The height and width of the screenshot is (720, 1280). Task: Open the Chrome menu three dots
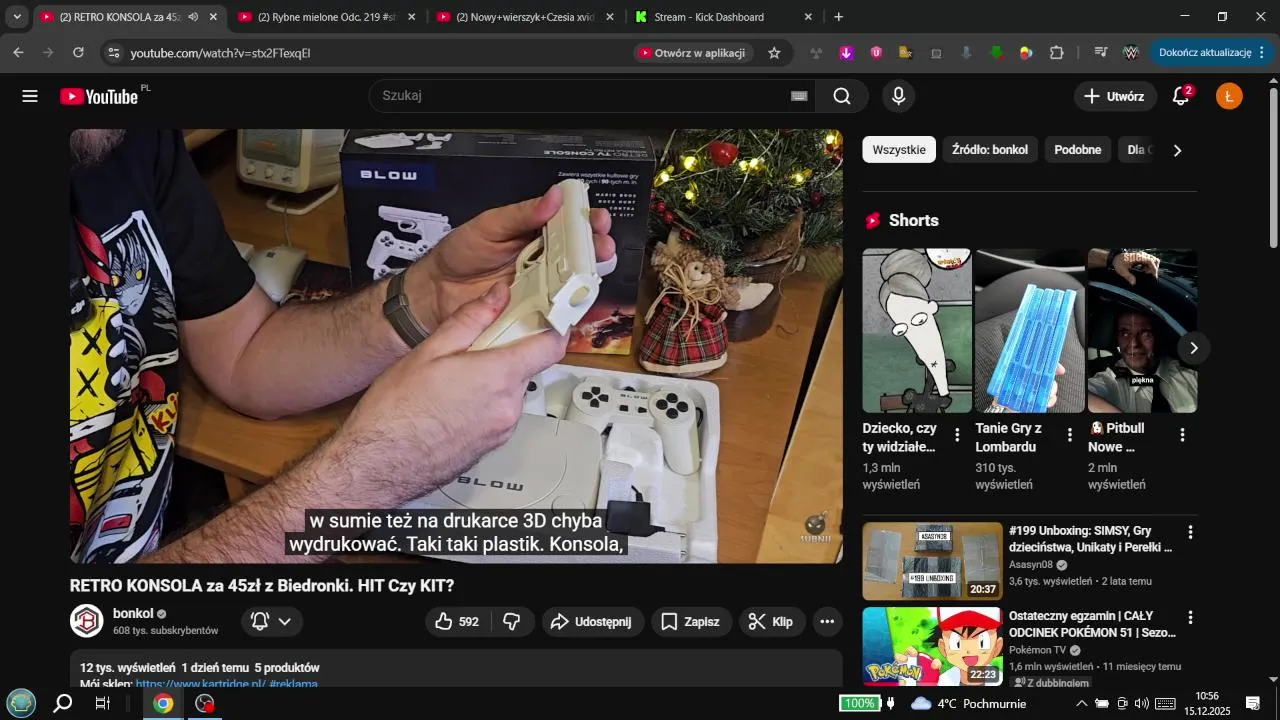tap(1262, 53)
